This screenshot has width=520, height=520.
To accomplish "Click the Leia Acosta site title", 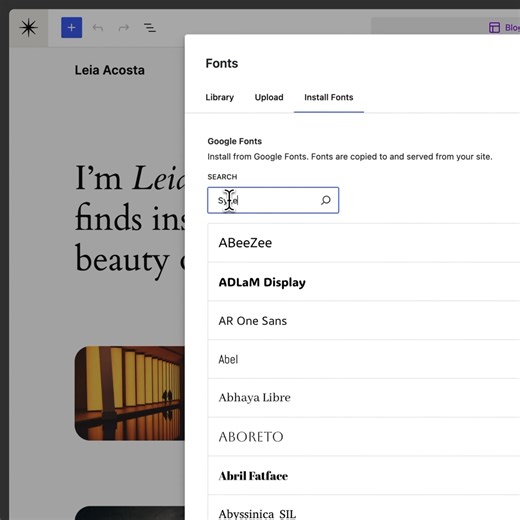I will 109,70.
